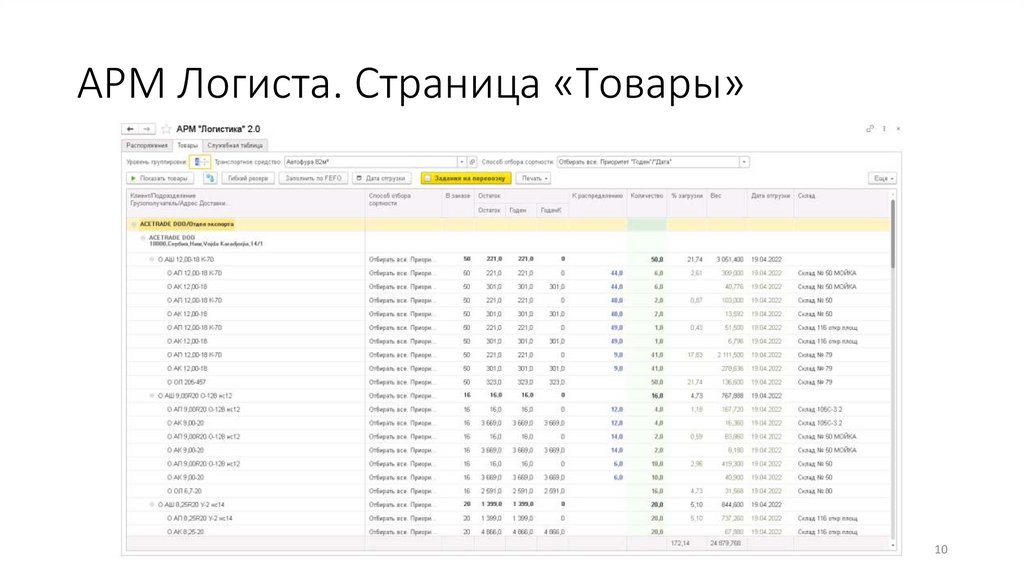Image resolution: width=1024 pixels, height=574 pixels.
Task: Click Клиент/Подразделение column header
Action: pyautogui.click(x=246, y=203)
